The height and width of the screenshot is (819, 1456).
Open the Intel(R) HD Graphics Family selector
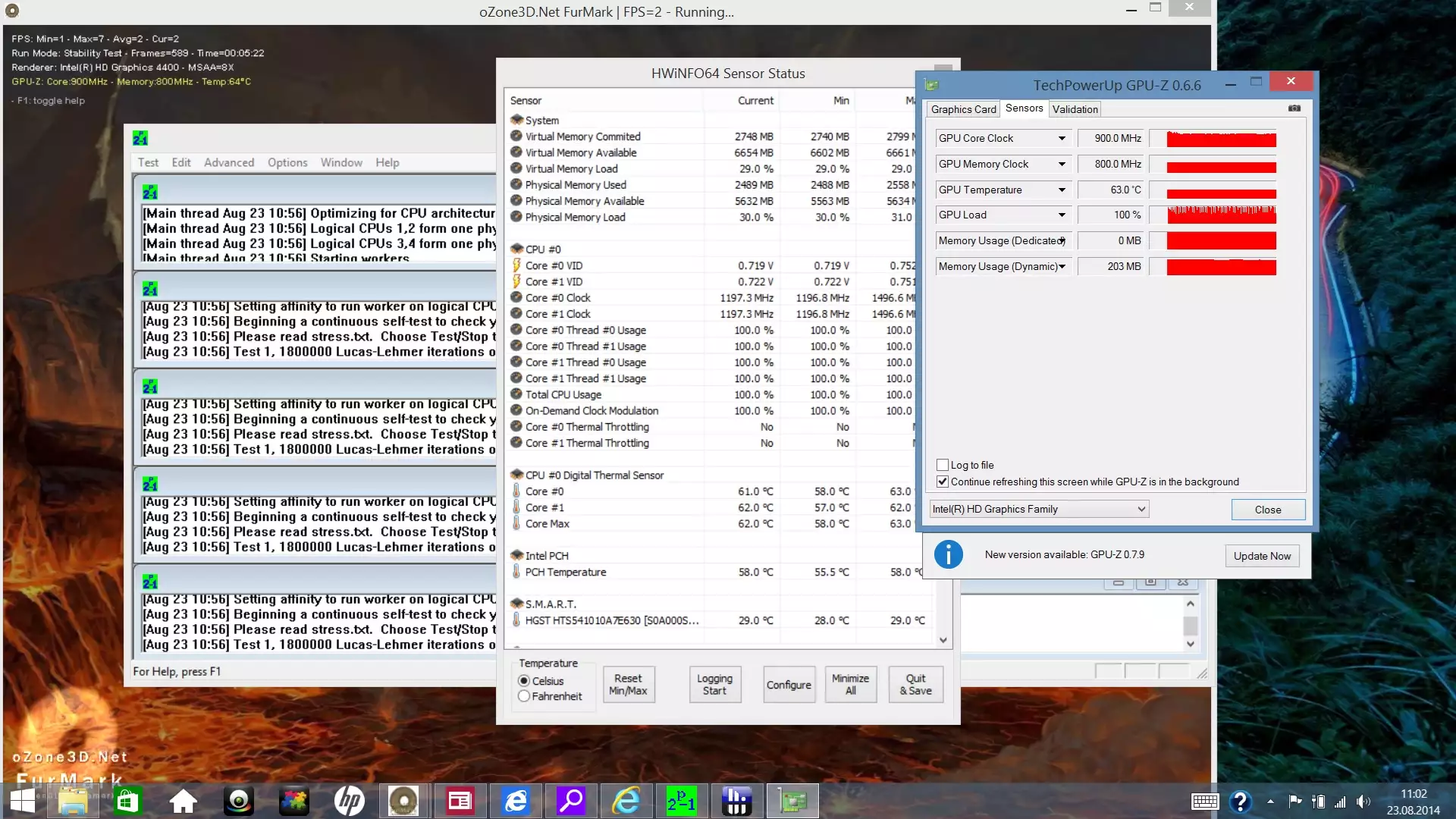[x=1039, y=509]
